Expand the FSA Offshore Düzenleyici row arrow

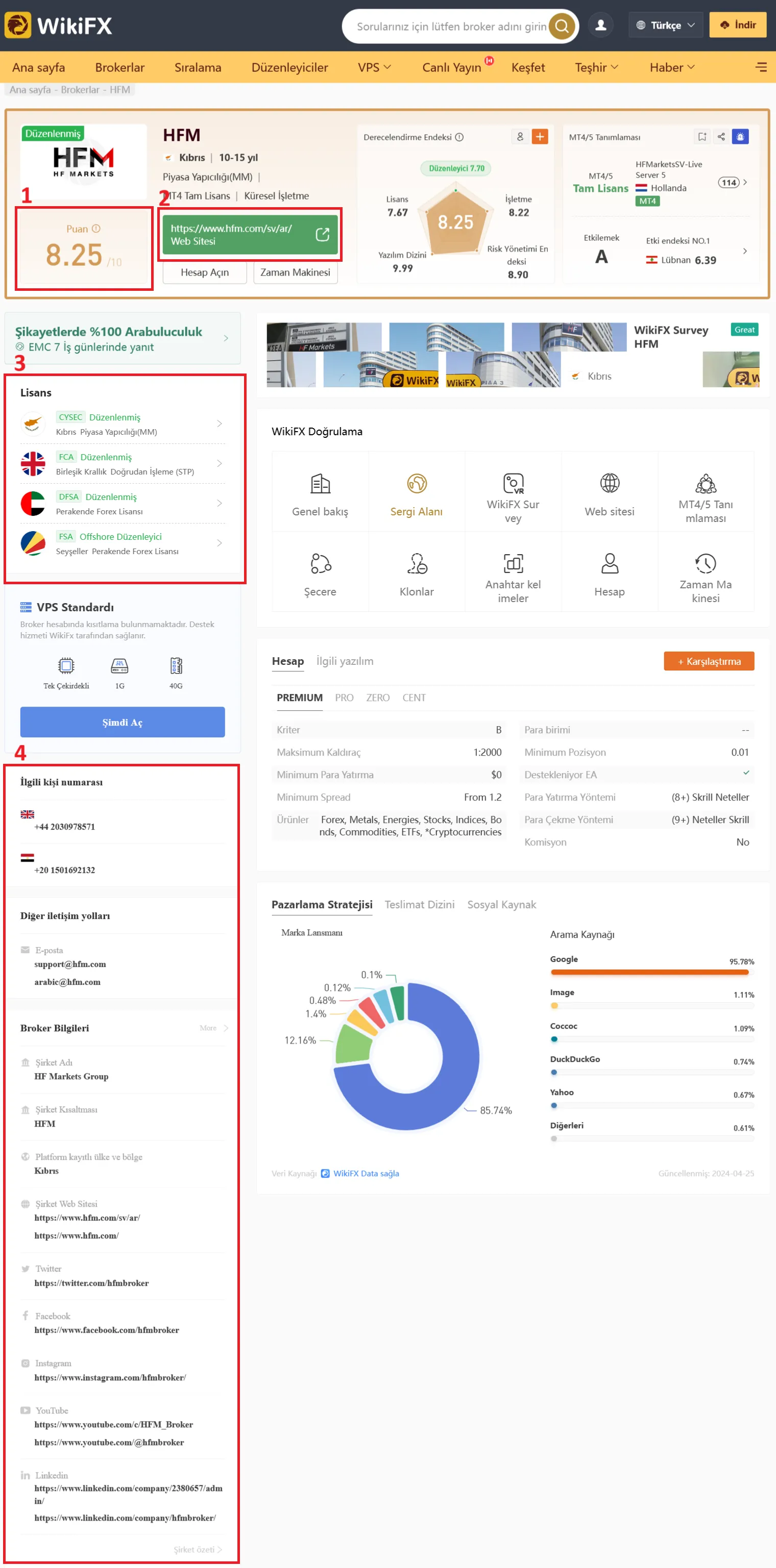[x=220, y=542]
